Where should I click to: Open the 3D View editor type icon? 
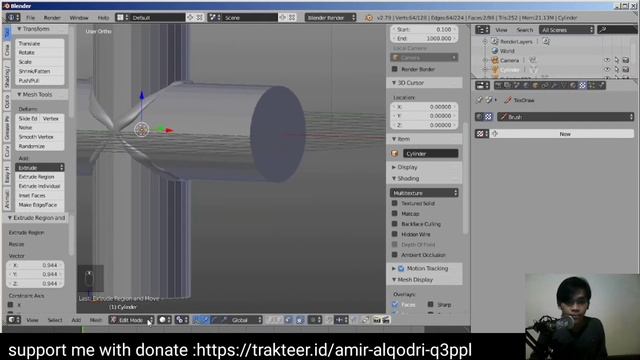(x=14, y=320)
